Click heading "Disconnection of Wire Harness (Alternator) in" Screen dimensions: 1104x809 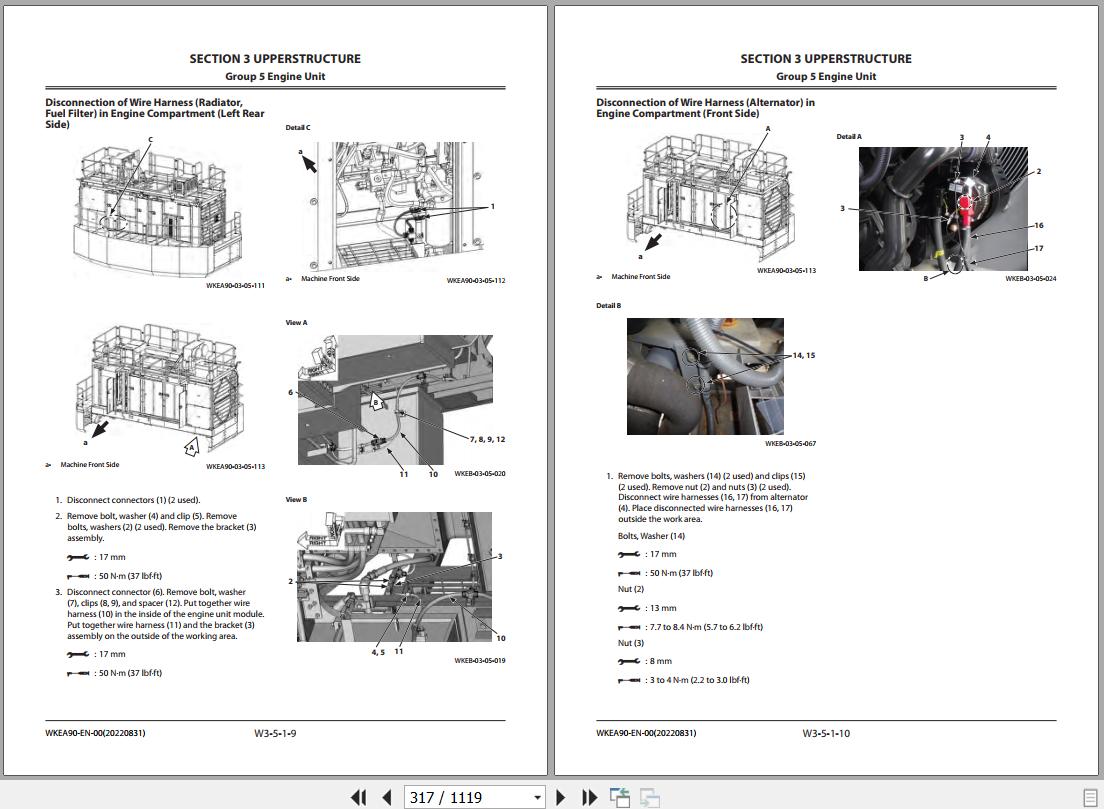click(x=705, y=102)
